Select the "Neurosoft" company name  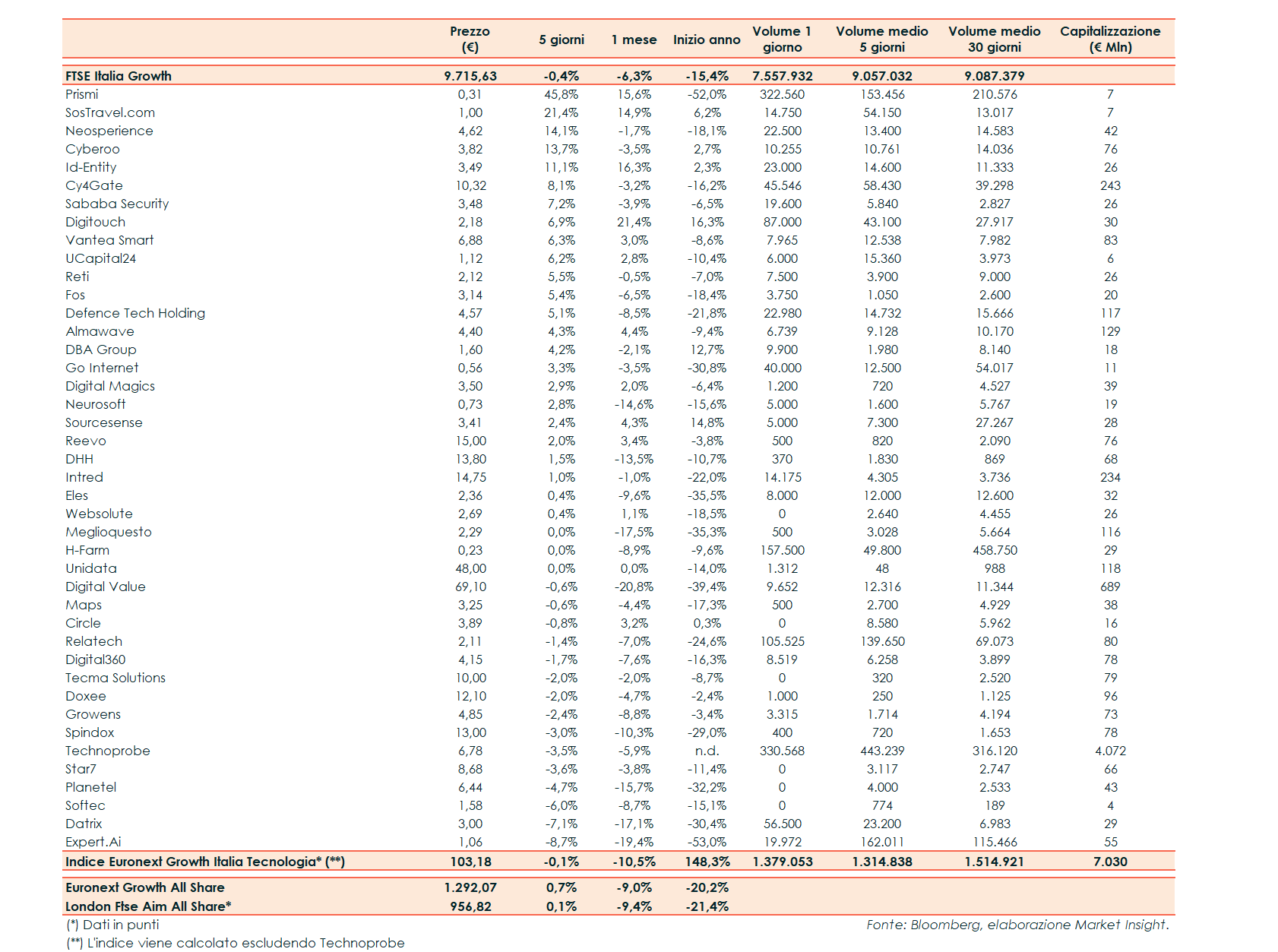[x=96, y=404]
